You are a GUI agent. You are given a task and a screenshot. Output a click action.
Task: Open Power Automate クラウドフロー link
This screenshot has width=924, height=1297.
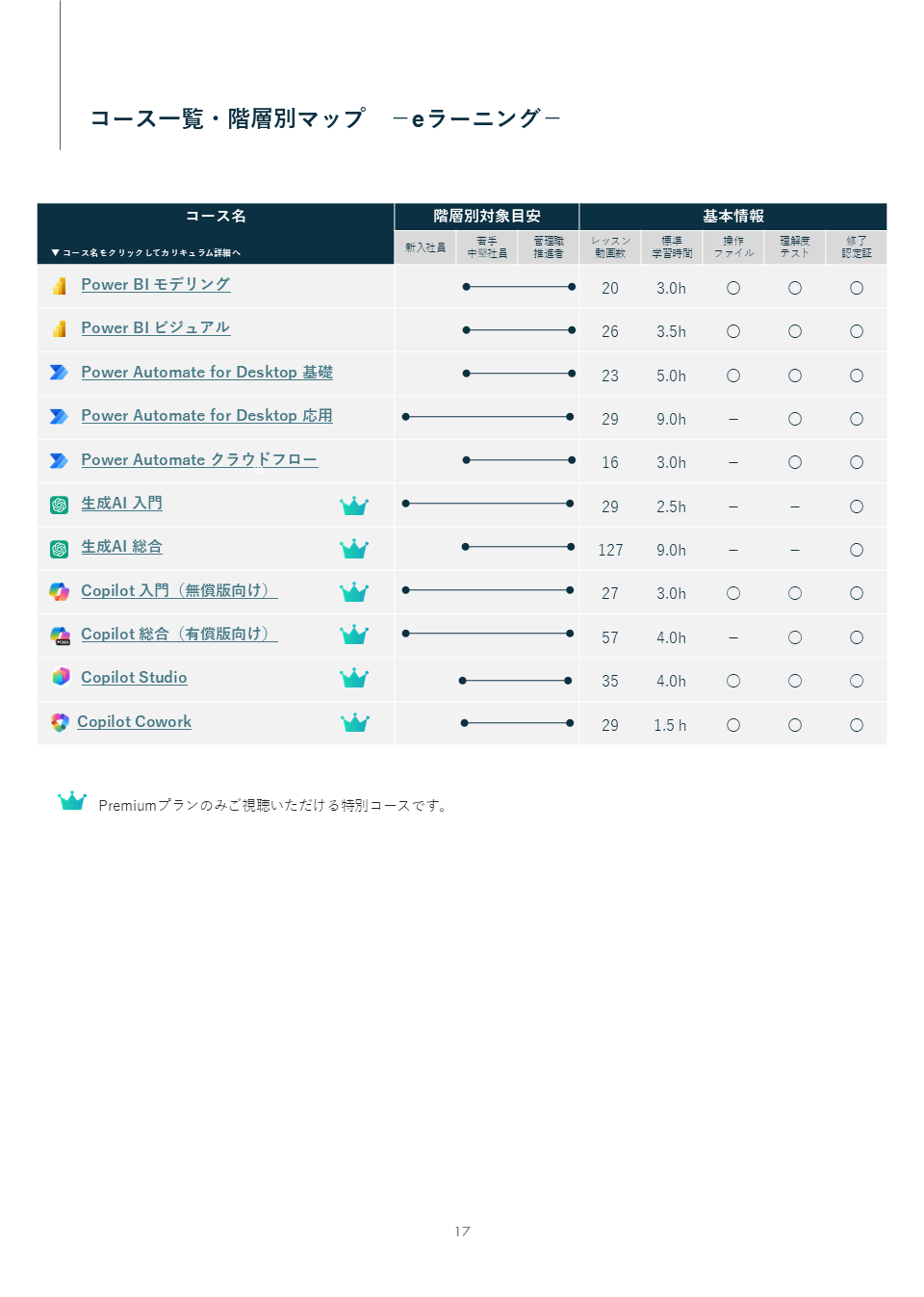point(199,460)
